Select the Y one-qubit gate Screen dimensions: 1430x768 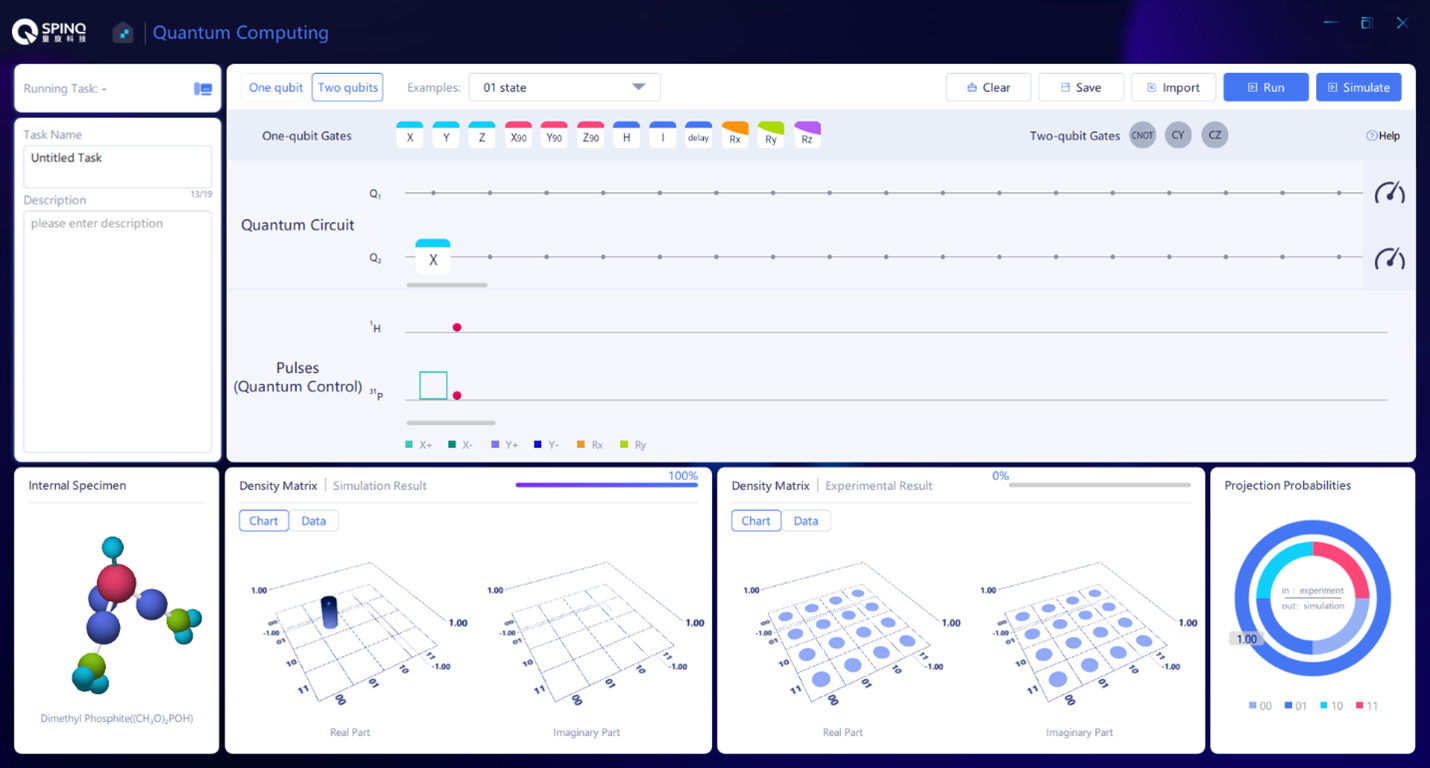[x=446, y=135]
